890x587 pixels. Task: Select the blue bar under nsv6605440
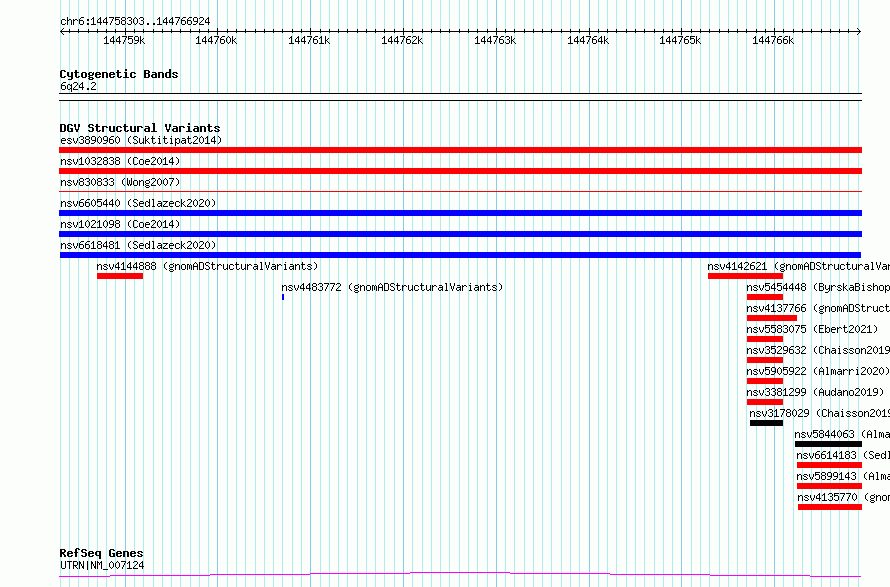(x=460, y=213)
